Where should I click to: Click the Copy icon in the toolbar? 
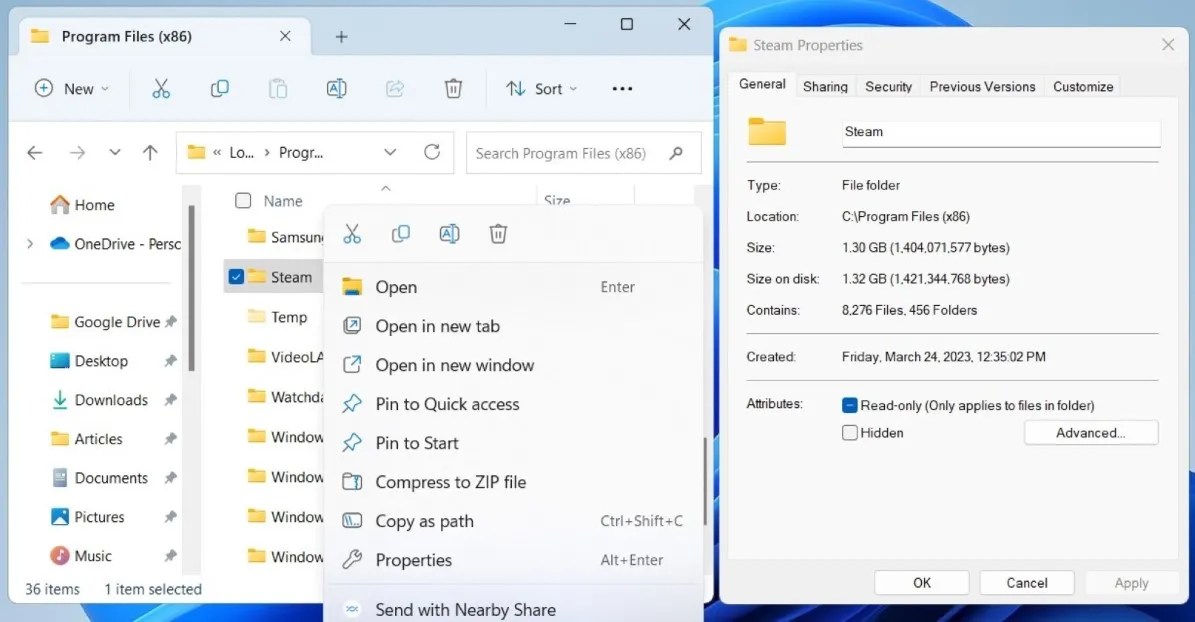[x=220, y=88]
